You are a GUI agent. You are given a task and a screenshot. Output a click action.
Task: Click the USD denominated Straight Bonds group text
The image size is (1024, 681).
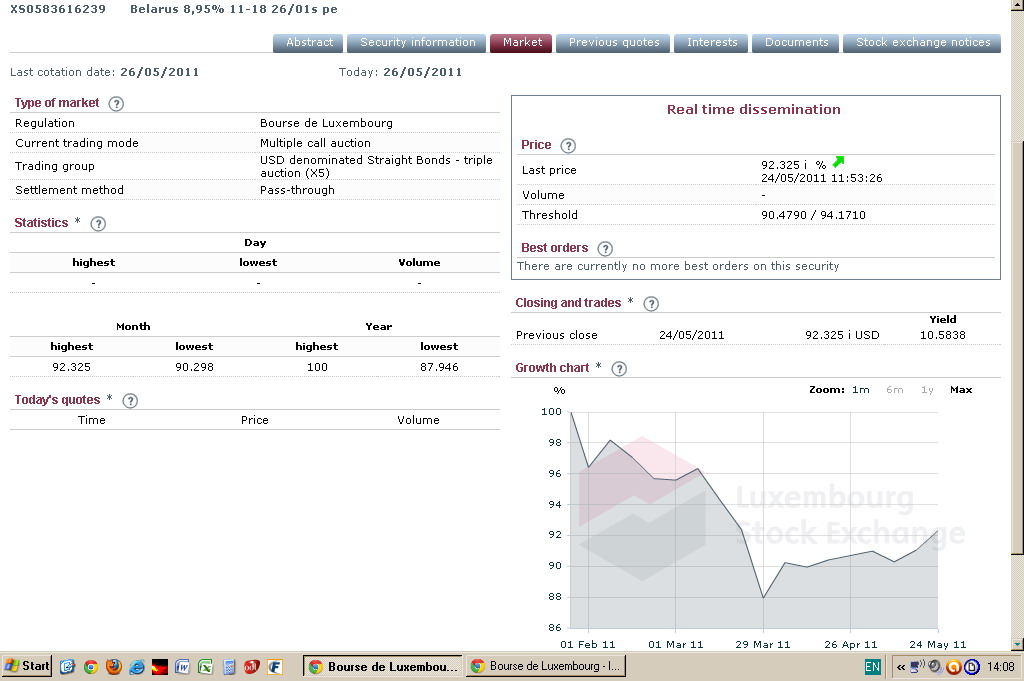tap(376, 166)
